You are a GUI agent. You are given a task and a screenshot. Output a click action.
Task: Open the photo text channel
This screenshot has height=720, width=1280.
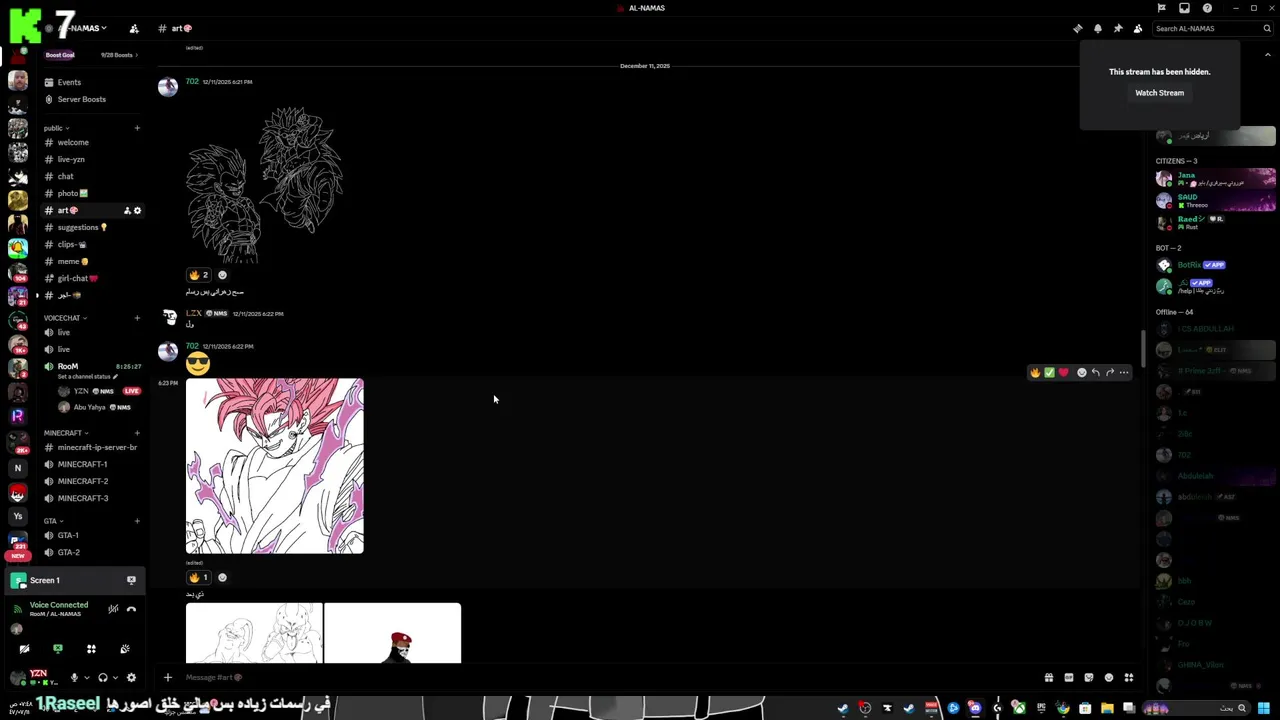pyautogui.click(x=72, y=193)
